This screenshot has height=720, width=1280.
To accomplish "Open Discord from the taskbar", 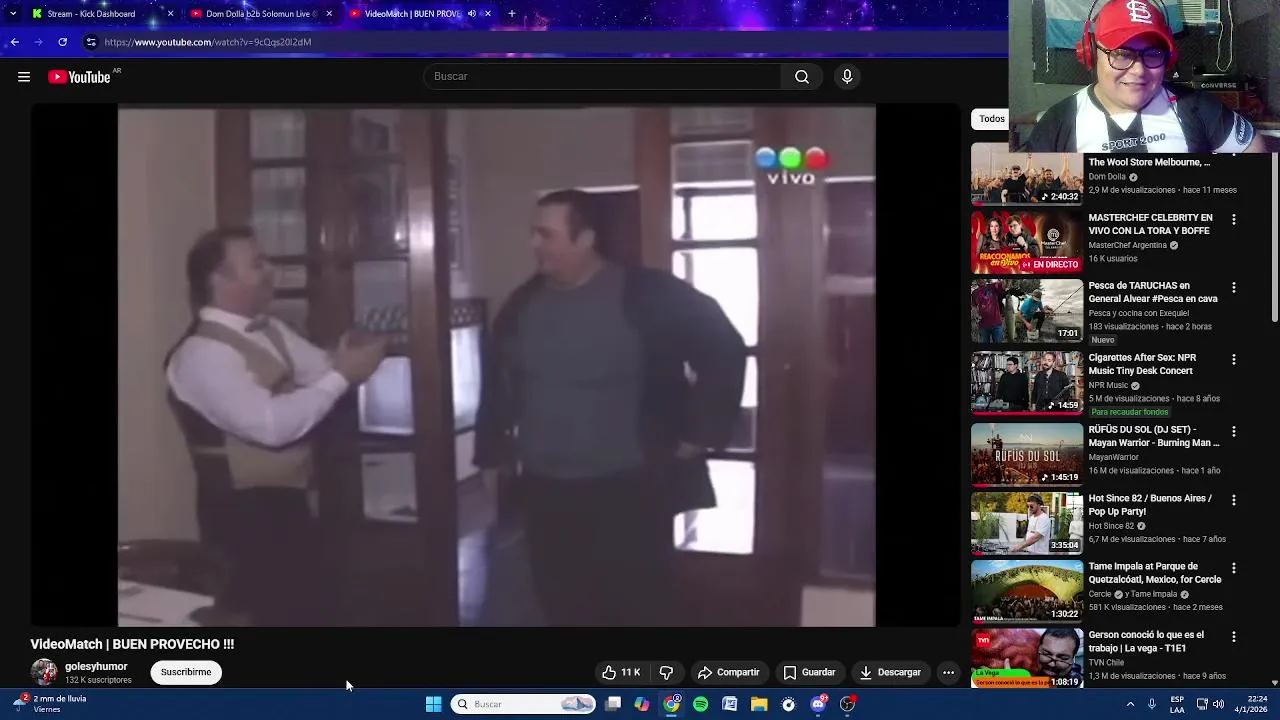I will click(818, 704).
